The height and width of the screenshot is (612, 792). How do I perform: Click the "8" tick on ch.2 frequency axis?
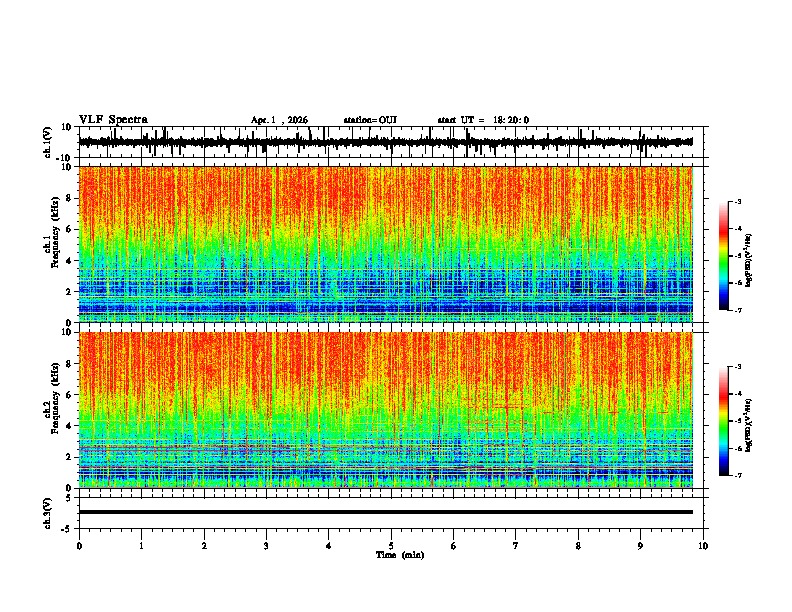[70, 364]
